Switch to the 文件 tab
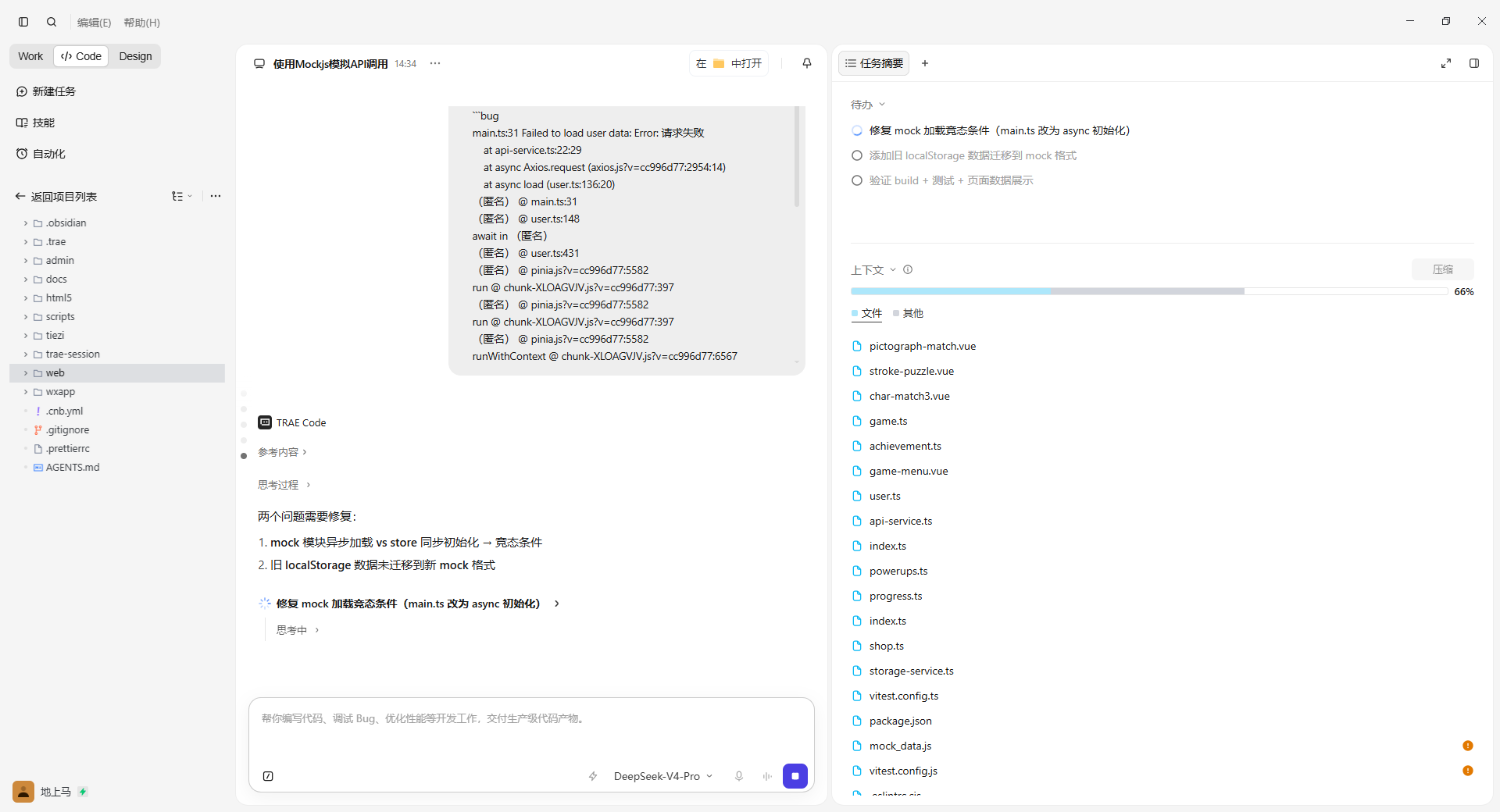 [x=866, y=313]
